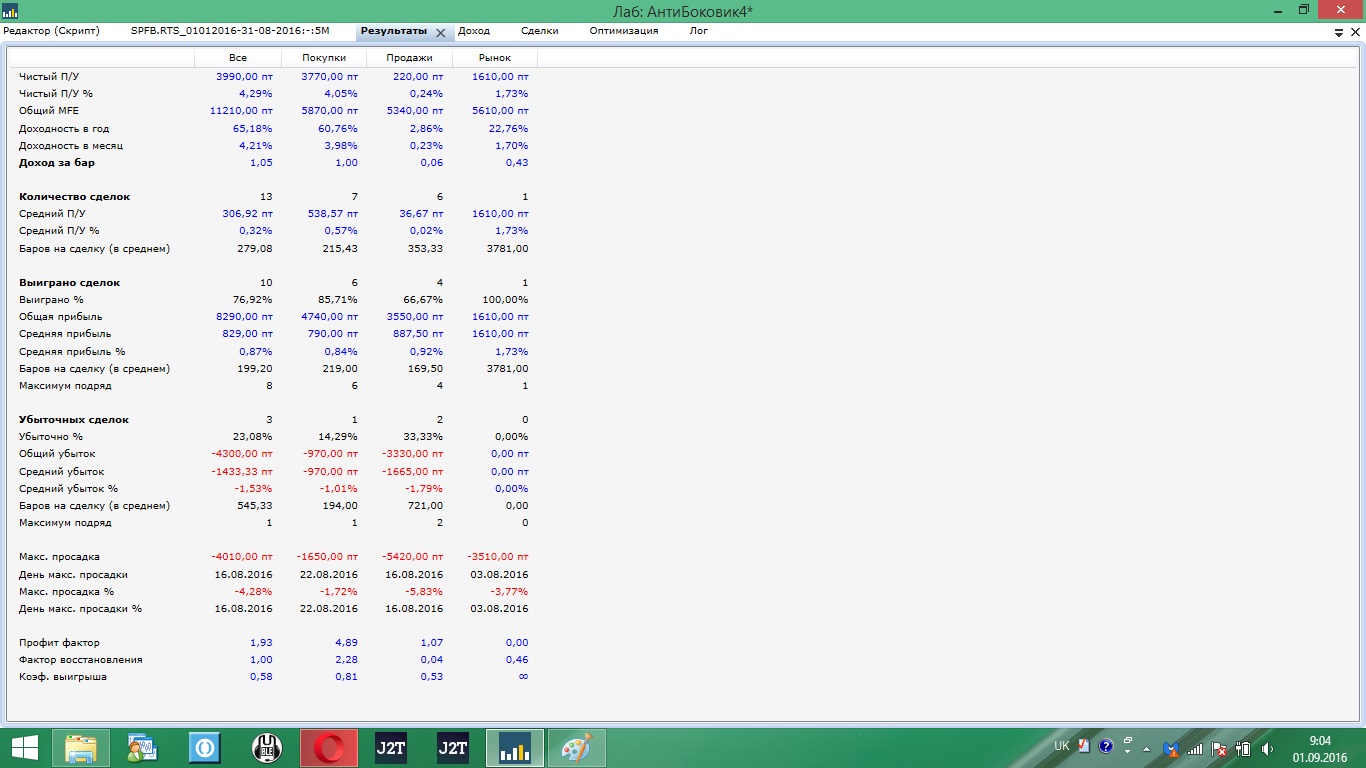Viewport: 1366px width, 768px height.
Task: Open the app menu icon in title bar
Action: coord(11,10)
